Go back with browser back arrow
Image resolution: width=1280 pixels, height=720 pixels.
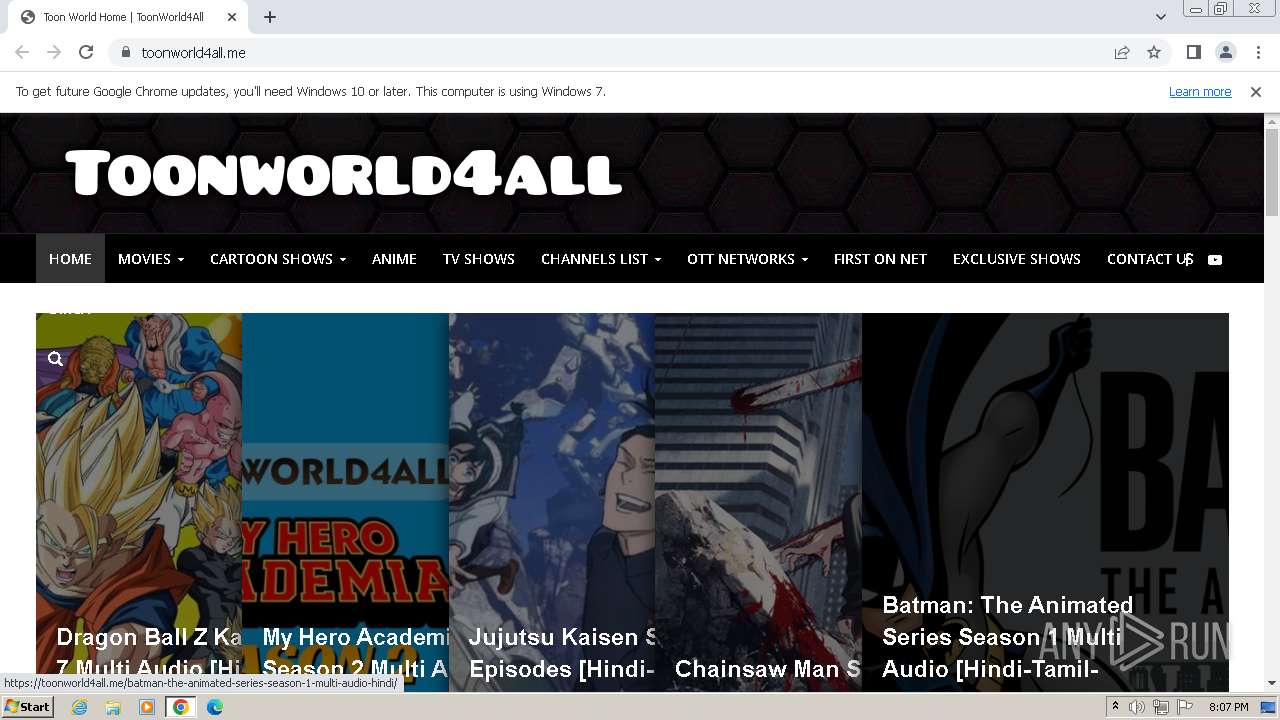[22, 52]
